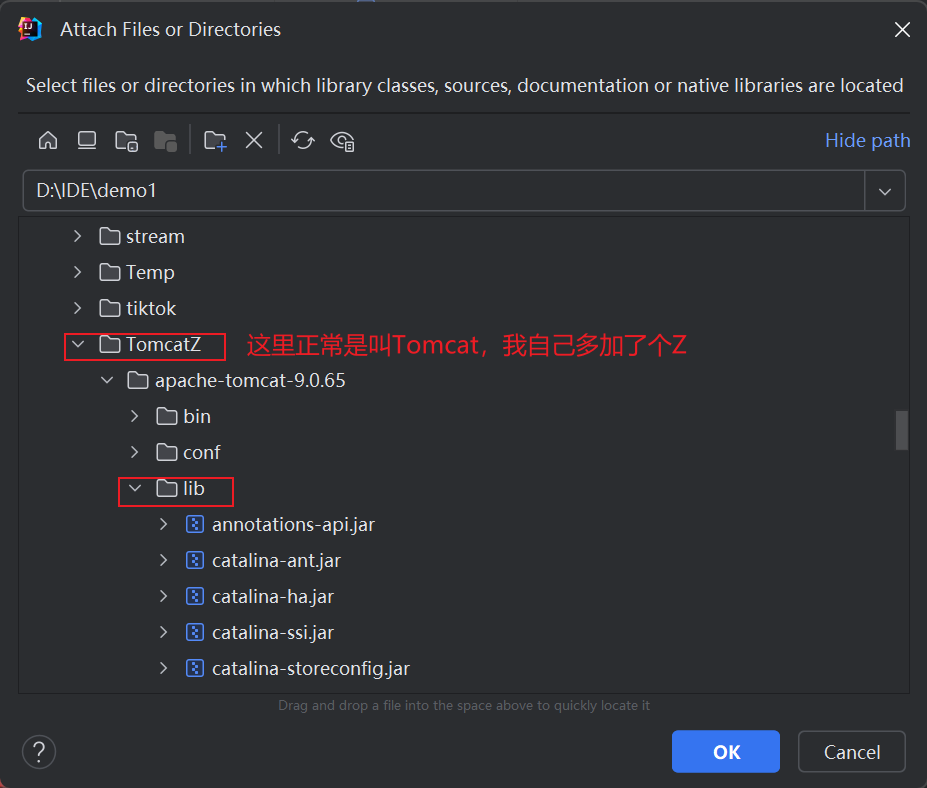Screen dimensions: 927x788
Task: Expand catalina-ant.jar contents
Action: pyautogui.click(x=164, y=561)
